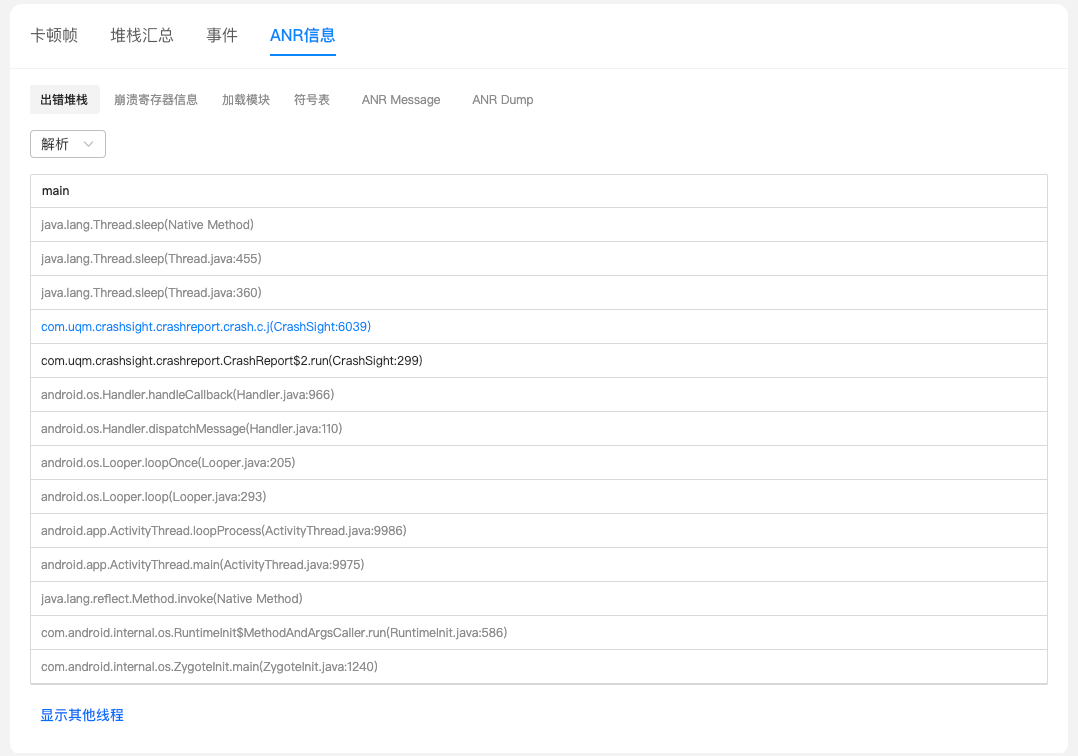Click the chevron arrow in 解析 selector
Screen dimensions: 1078x756
coord(89,144)
